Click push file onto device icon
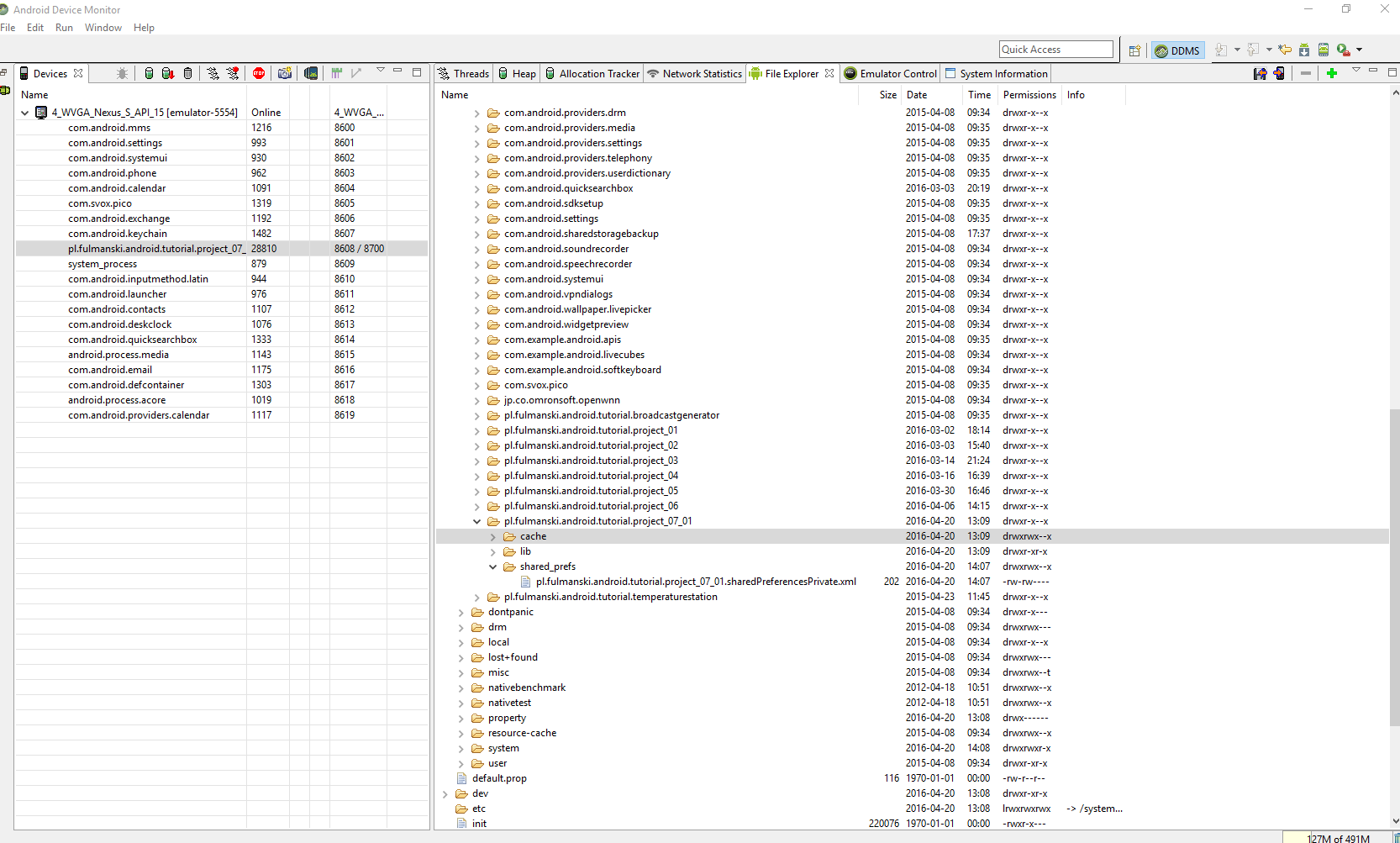This screenshot has height=843, width=1400. [x=1279, y=73]
